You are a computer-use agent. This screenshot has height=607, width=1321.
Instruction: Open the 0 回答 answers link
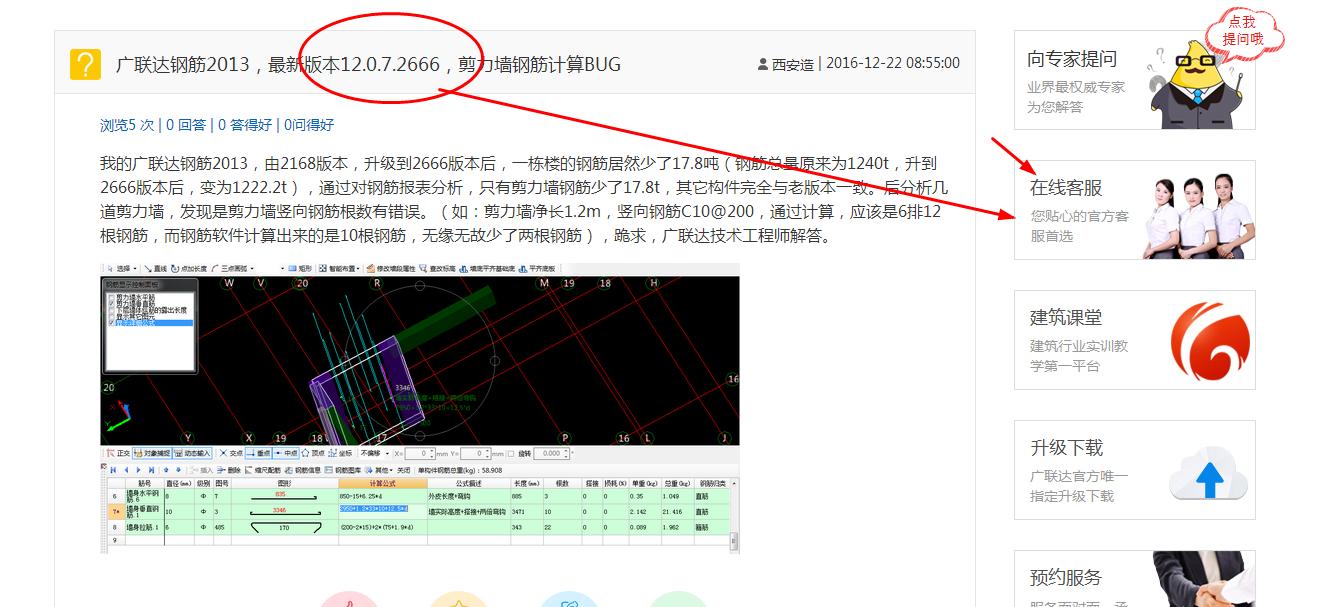pos(186,125)
